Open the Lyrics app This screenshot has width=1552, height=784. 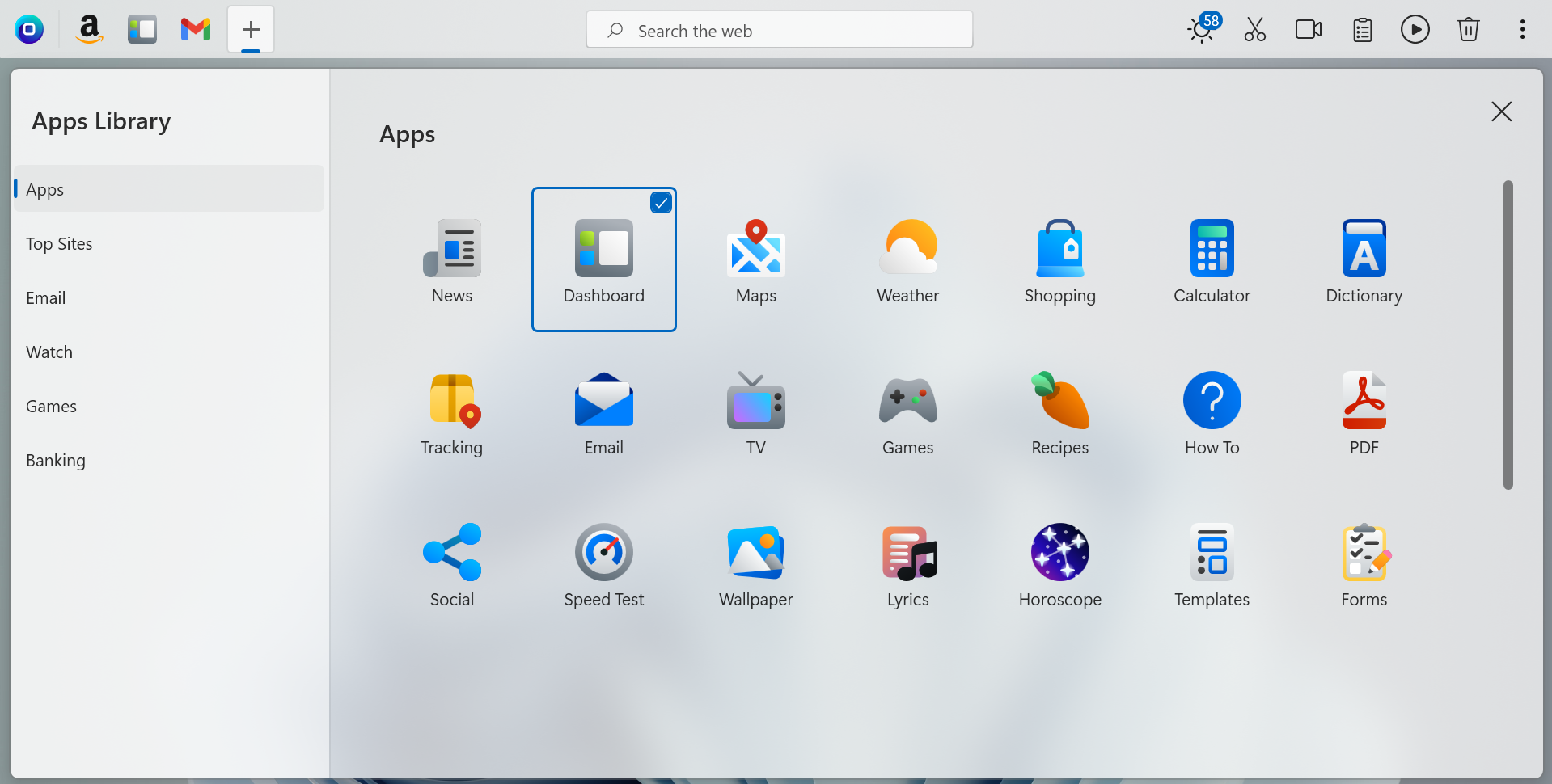[x=907, y=564]
